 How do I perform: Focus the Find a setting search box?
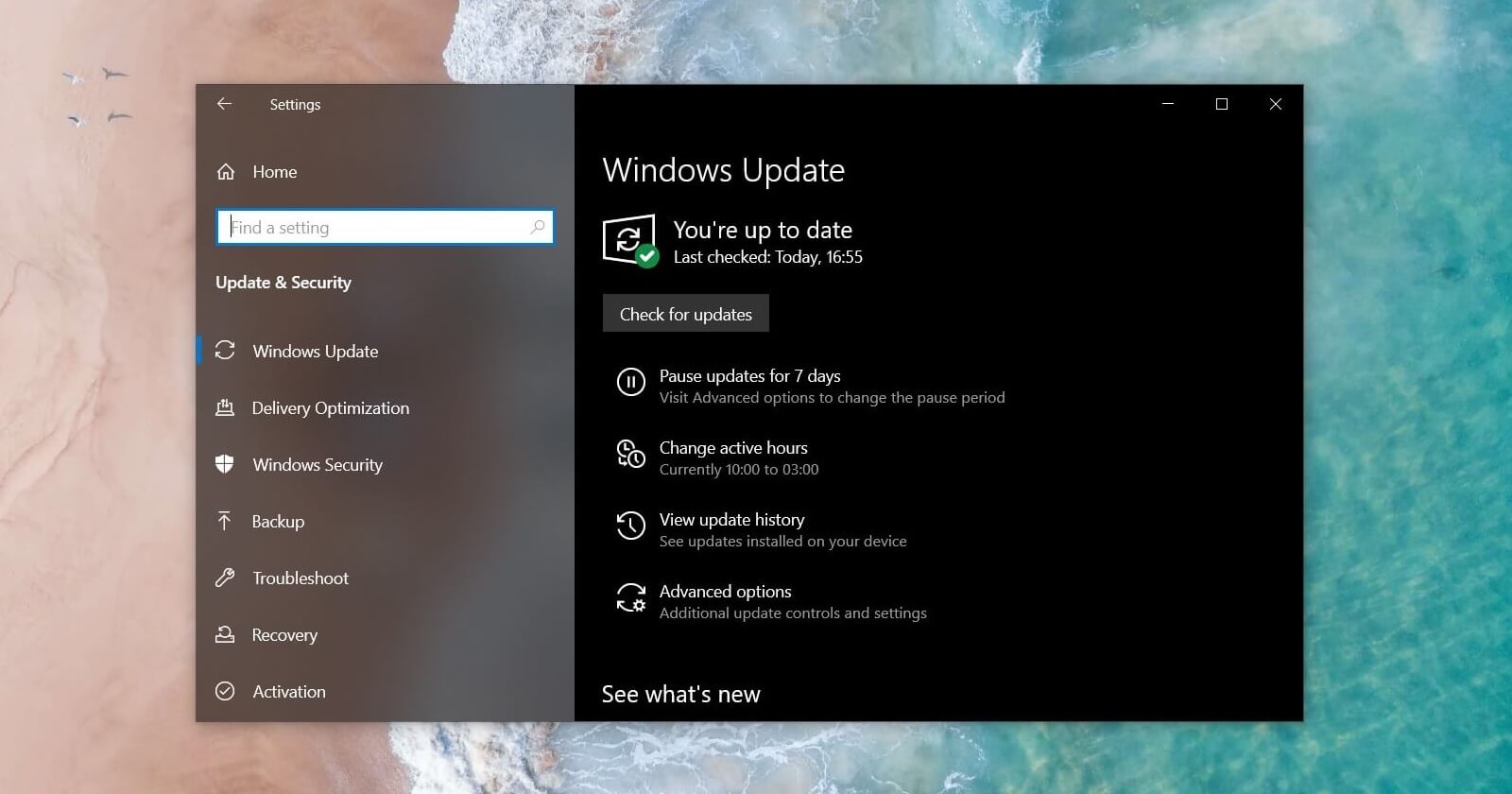386,227
